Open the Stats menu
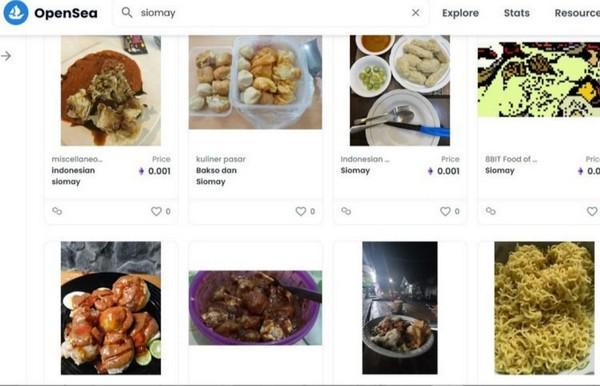Image resolution: width=600 pixels, height=386 pixels. coord(517,13)
